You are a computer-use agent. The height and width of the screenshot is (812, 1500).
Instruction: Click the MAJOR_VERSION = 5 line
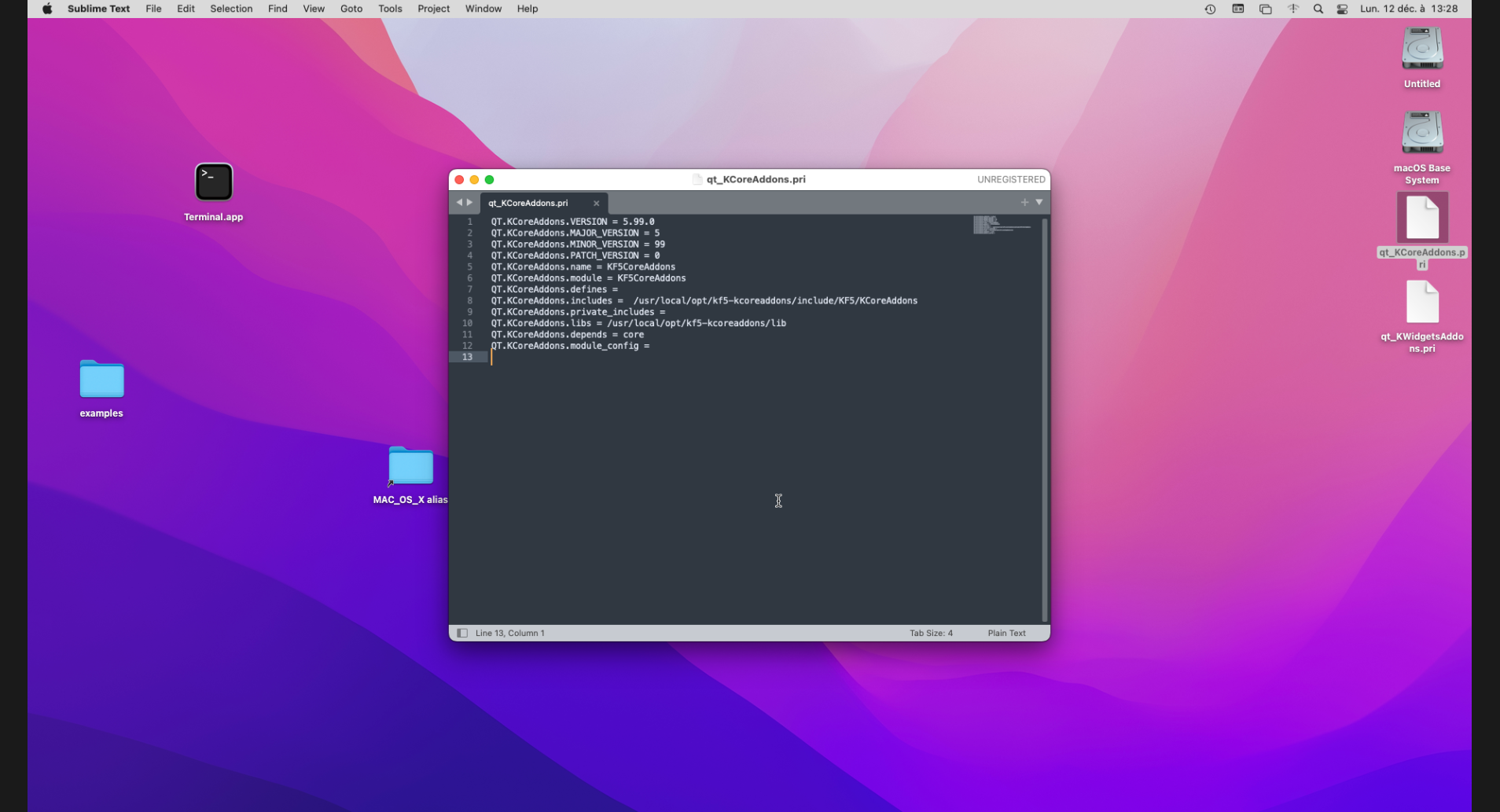(x=575, y=233)
